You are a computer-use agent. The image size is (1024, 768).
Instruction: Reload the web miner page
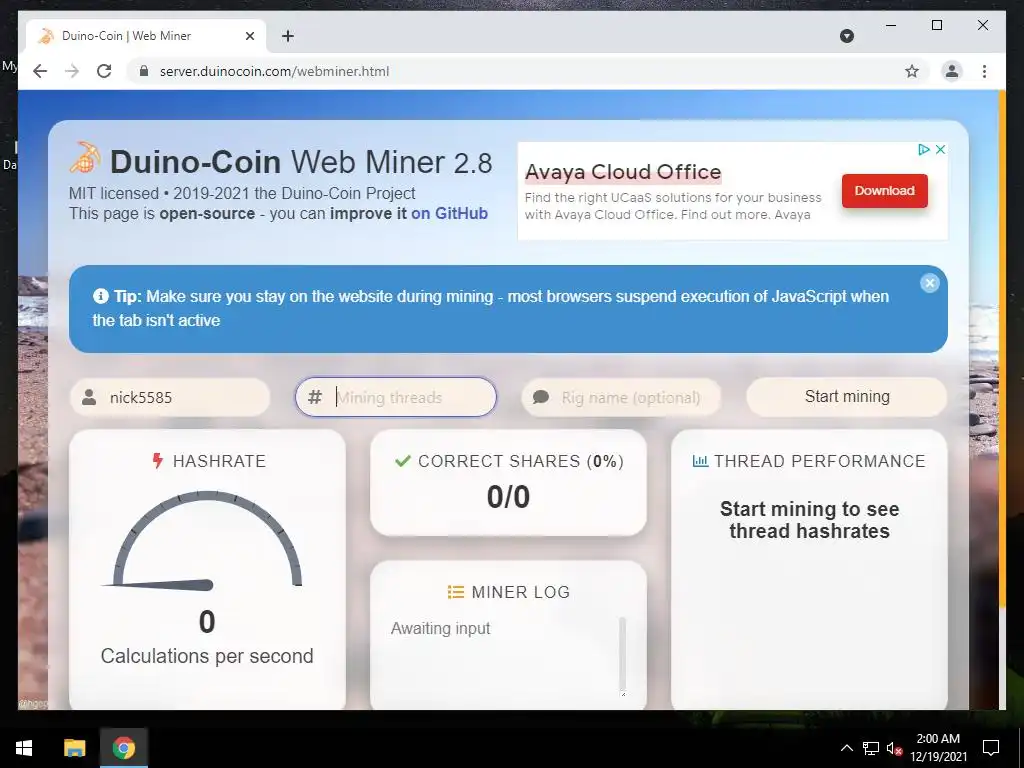point(104,71)
